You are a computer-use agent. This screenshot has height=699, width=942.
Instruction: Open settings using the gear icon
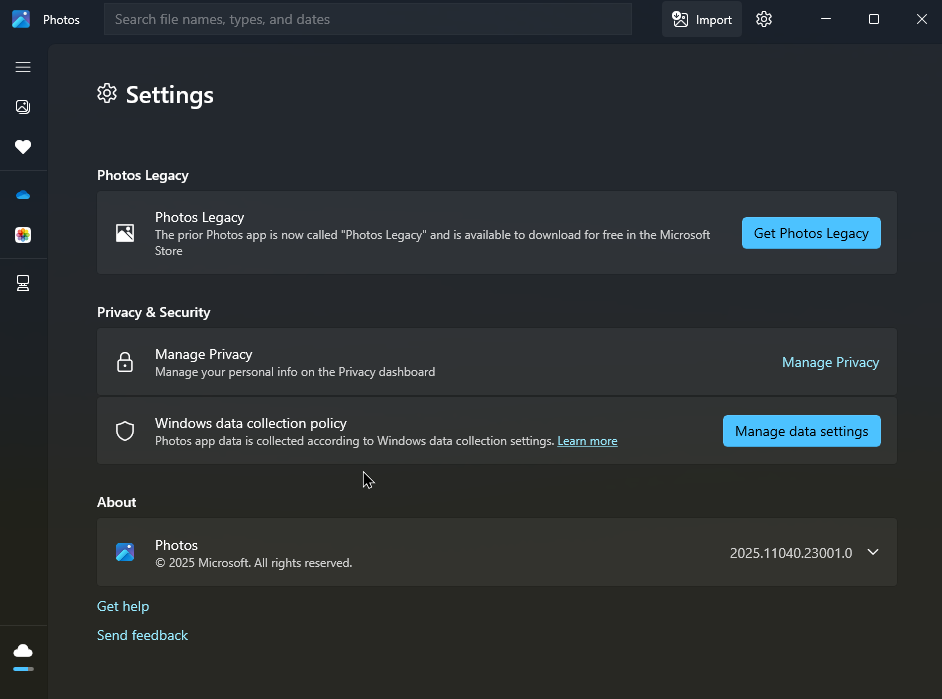[x=764, y=19]
